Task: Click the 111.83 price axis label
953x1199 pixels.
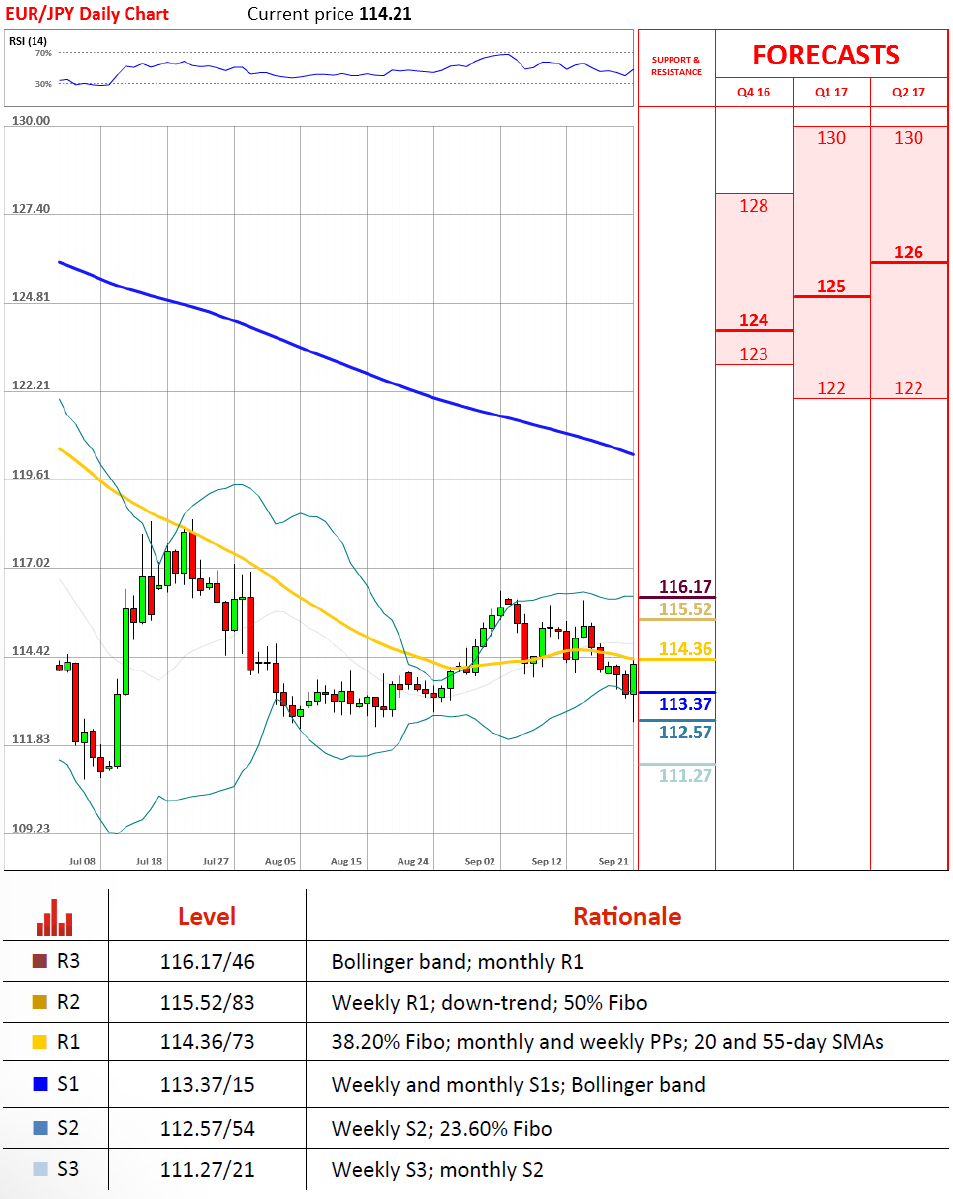Action: 31,739
